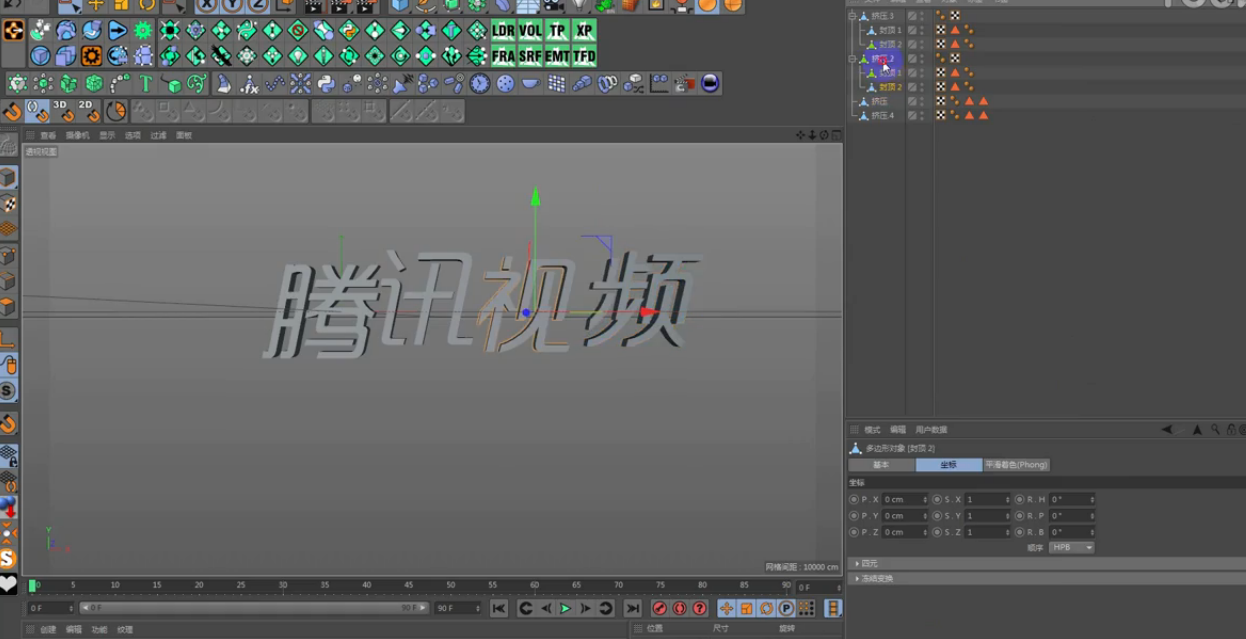Toggle P.Y animation circle

click(x=854, y=516)
